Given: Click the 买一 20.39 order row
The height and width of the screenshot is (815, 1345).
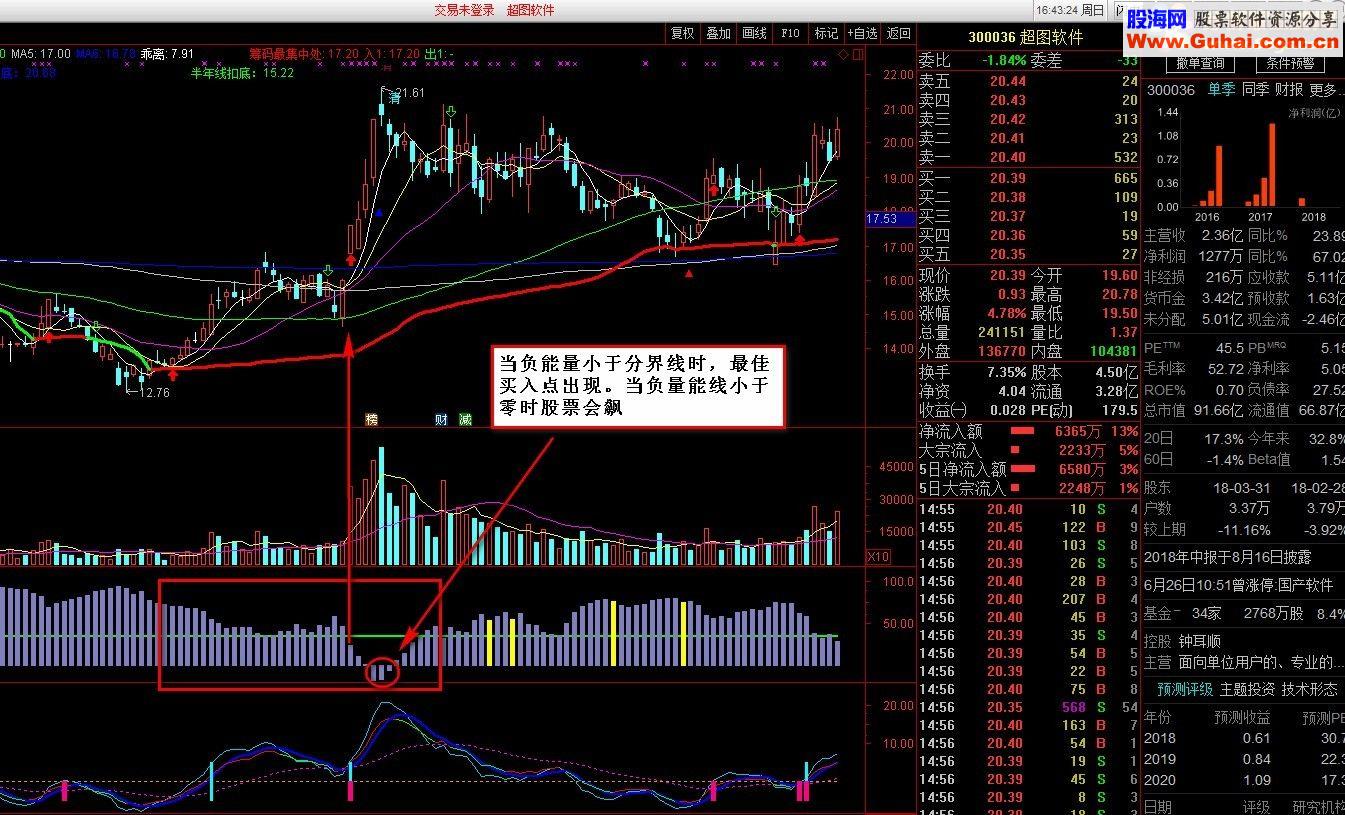Looking at the screenshot, I should (1028, 178).
